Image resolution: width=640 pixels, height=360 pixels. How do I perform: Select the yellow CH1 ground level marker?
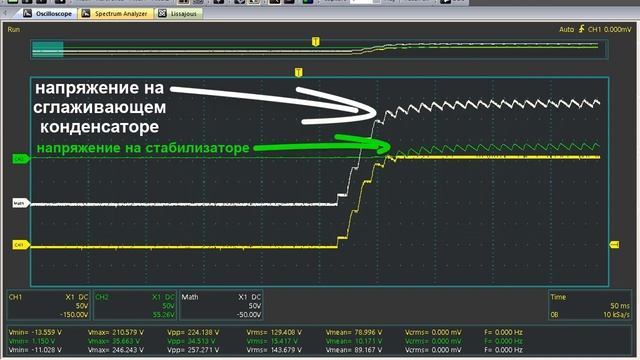pos(21,245)
